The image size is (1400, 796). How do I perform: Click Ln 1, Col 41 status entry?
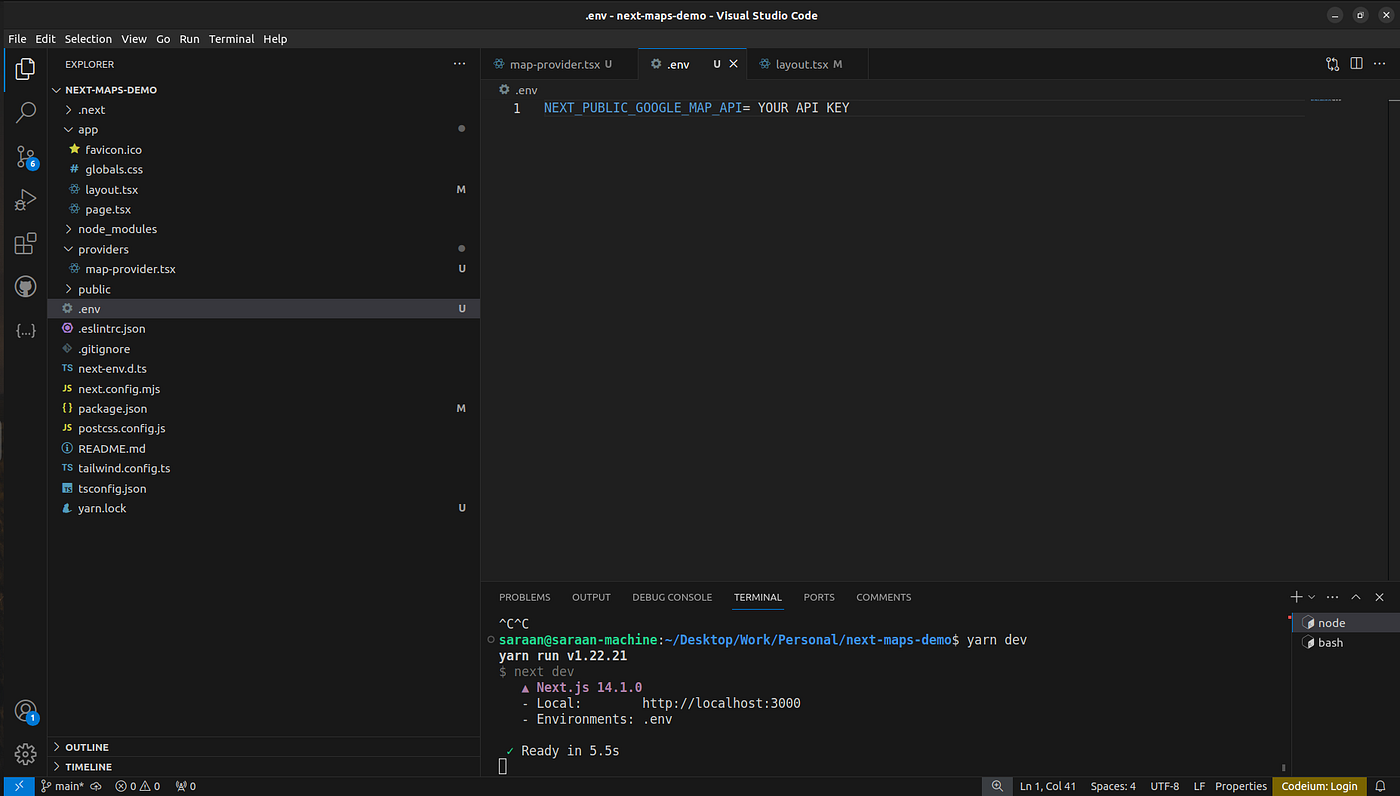coord(1048,786)
